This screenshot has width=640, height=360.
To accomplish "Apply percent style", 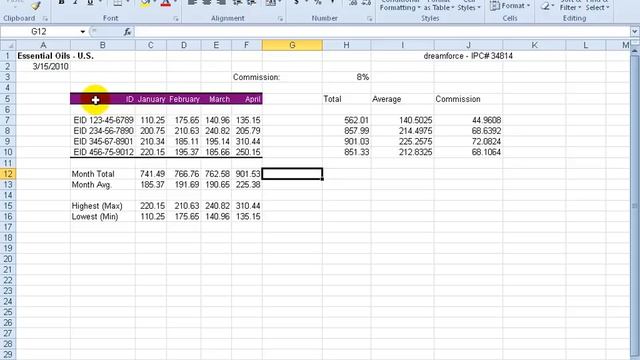I will pos(318,3).
